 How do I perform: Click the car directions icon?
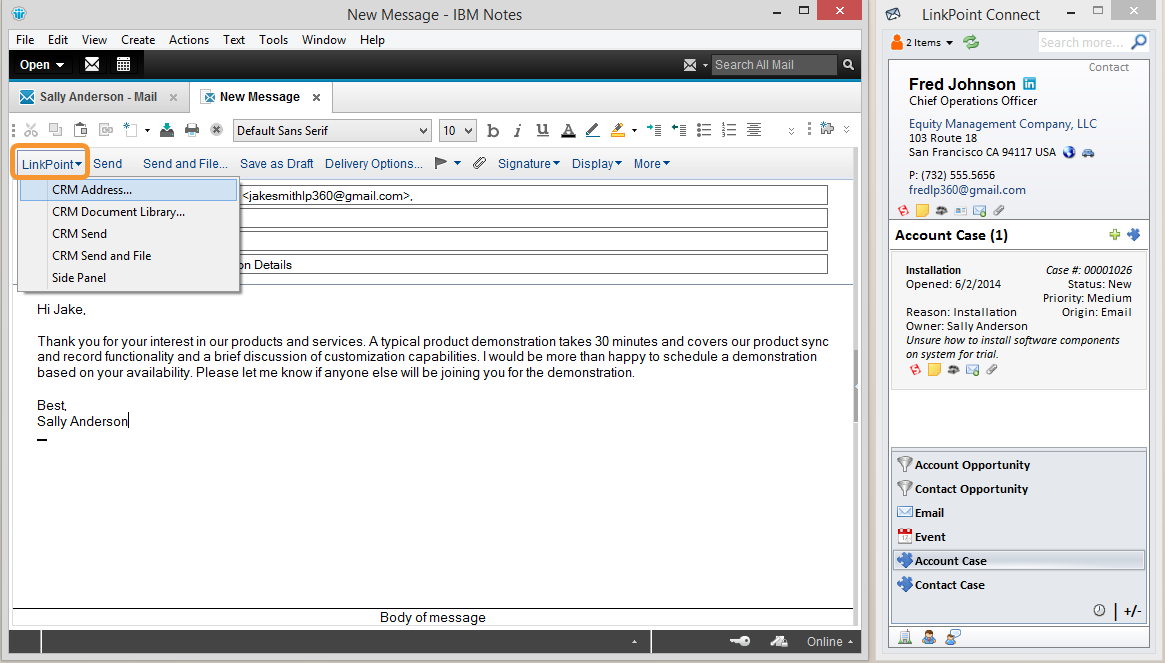click(1088, 152)
